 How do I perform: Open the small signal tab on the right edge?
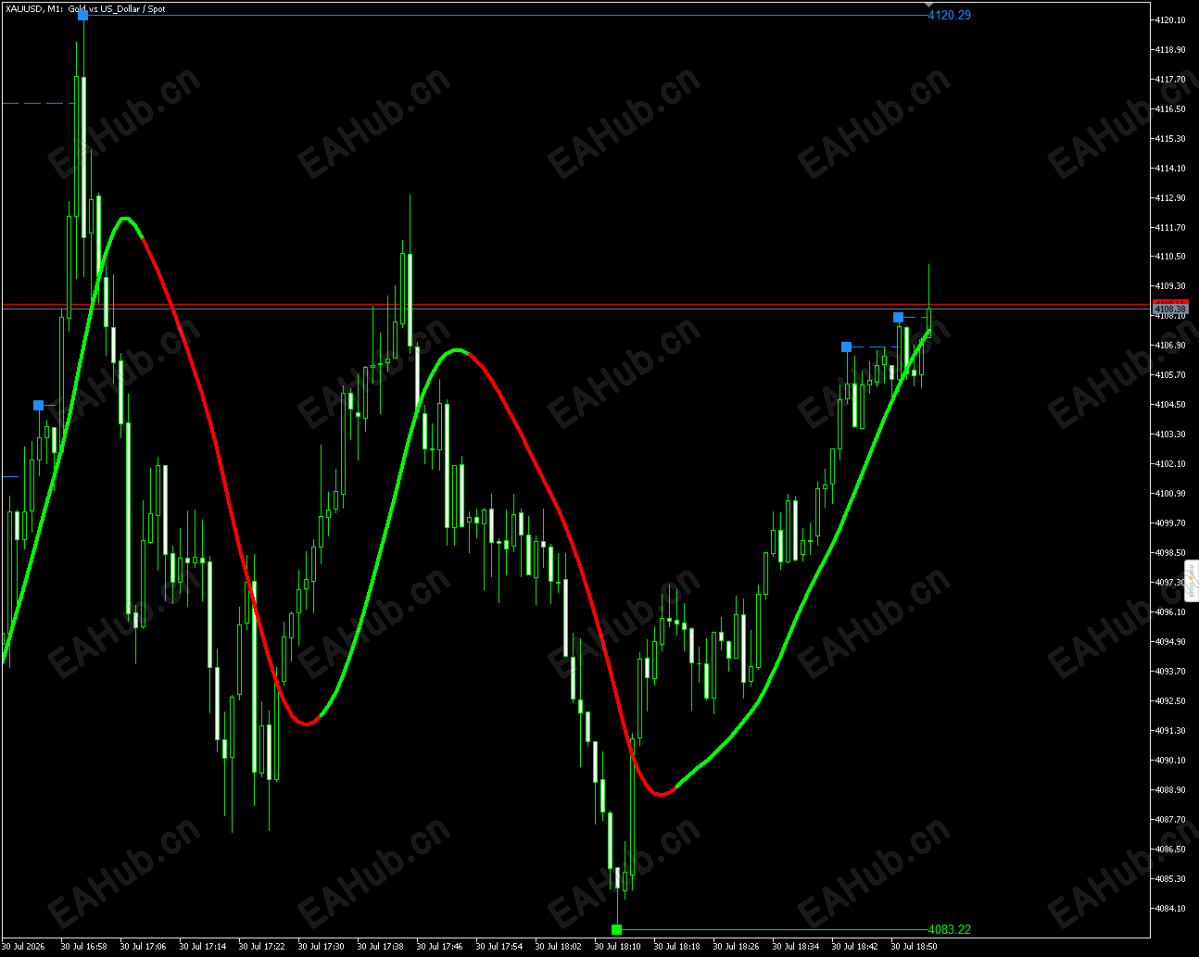point(1191,581)
